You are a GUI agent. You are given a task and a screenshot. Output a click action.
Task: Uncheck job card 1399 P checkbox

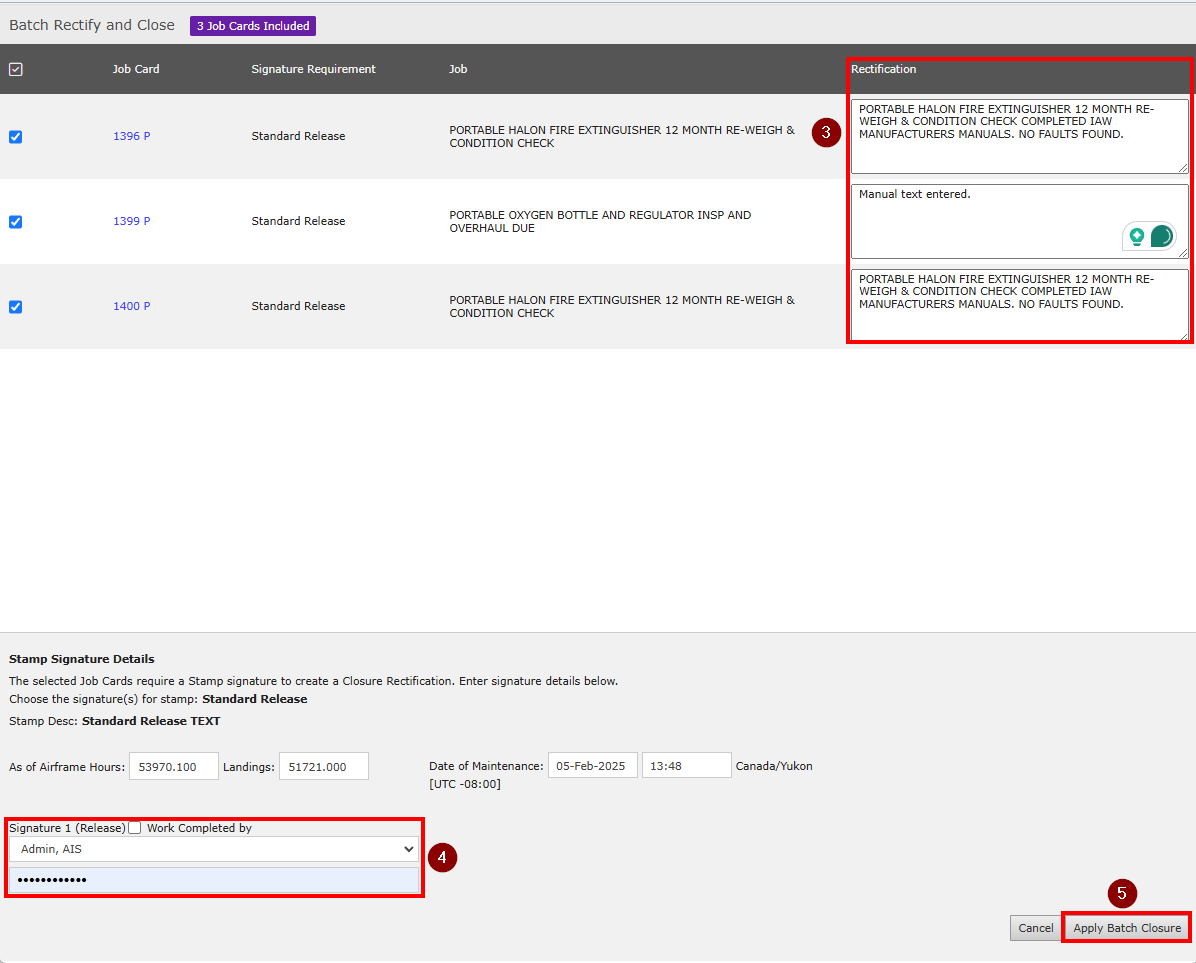tap(15, 222)
